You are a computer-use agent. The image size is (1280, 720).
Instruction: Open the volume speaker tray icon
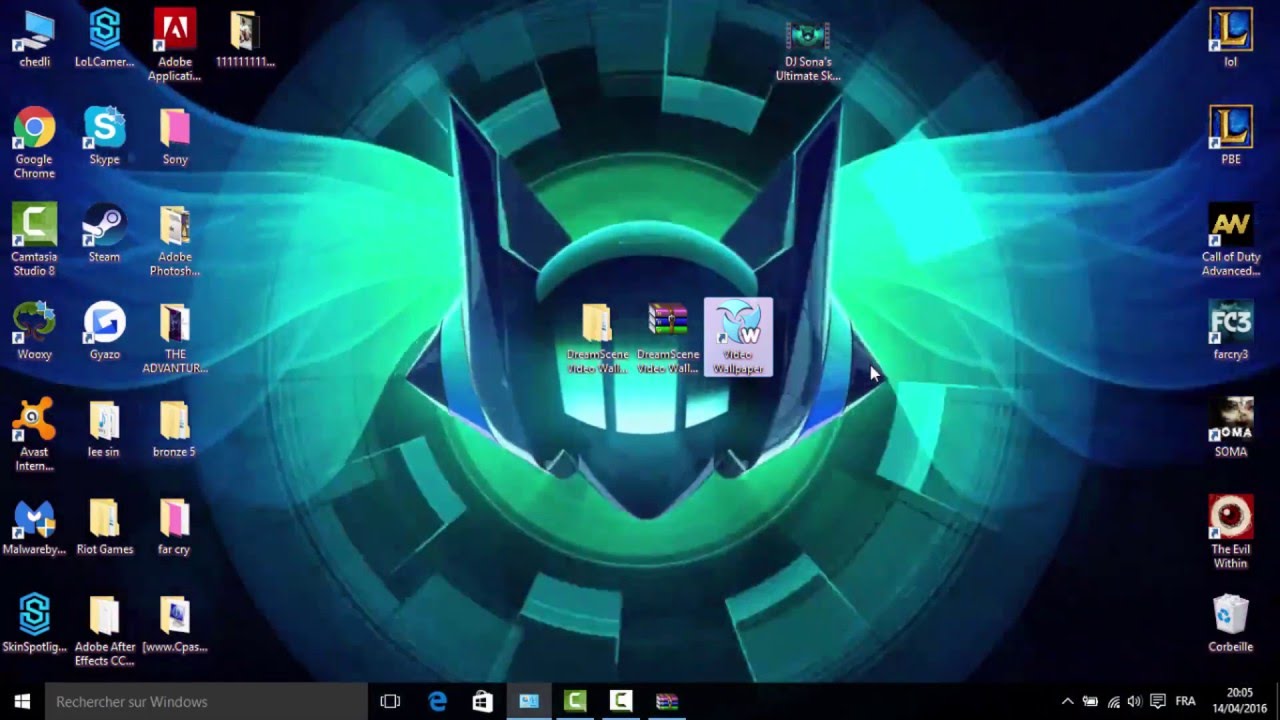(x=1135, y=702)
